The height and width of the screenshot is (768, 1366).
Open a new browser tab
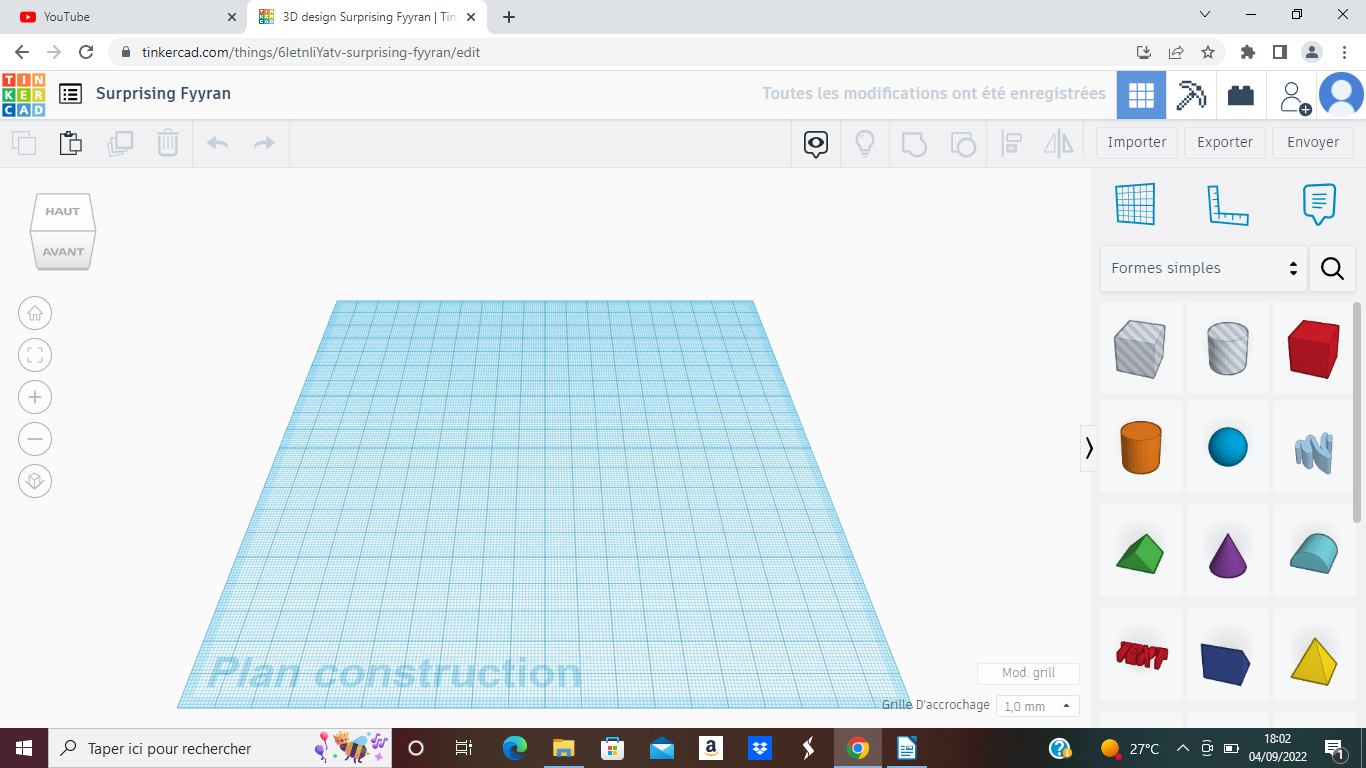509,17
